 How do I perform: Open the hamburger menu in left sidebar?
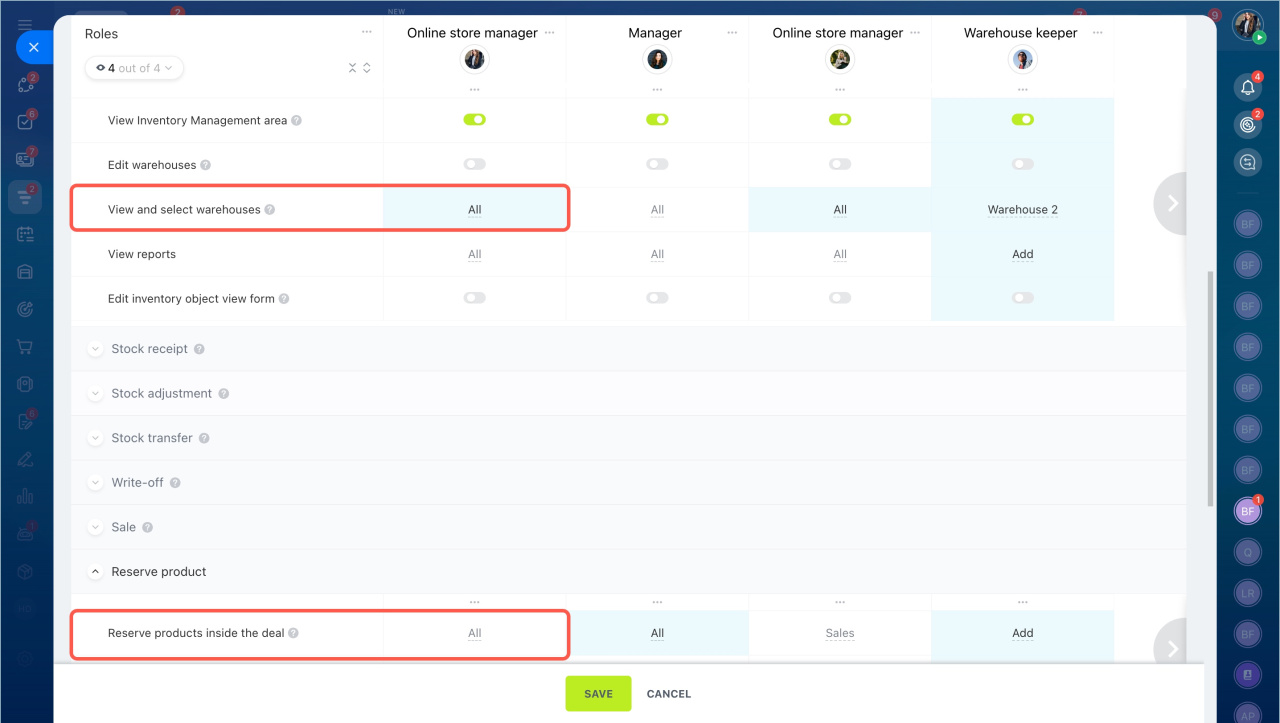tap(26, 24)
